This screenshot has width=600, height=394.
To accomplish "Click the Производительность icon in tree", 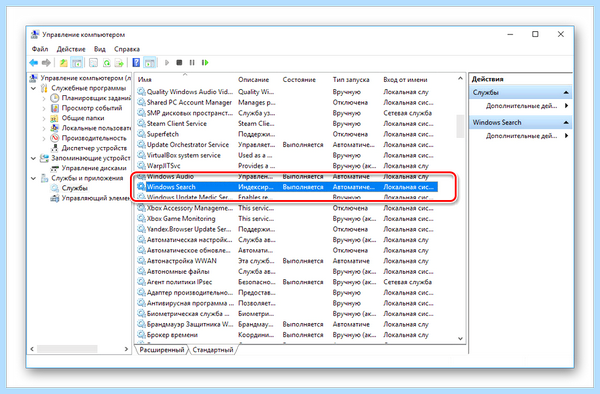I will click(55, 138).
